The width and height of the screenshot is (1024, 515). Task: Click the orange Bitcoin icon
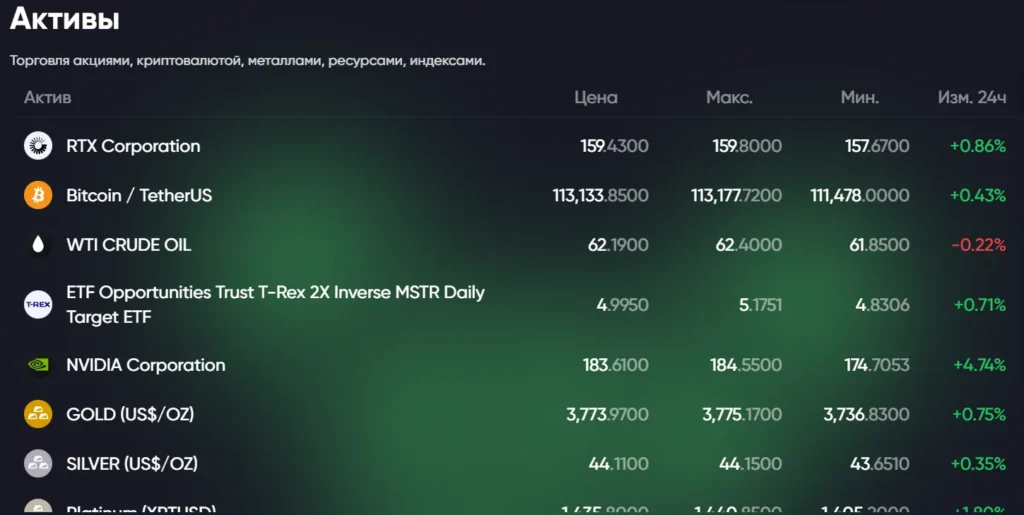(38, 195)
